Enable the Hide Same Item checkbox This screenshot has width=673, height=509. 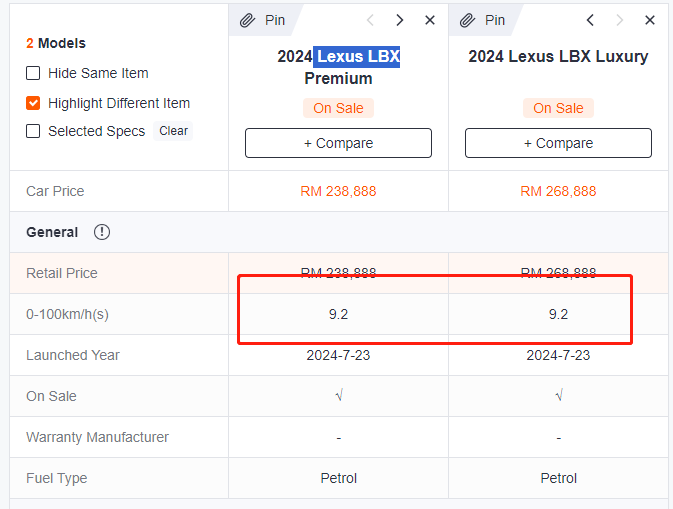[33, 73]
